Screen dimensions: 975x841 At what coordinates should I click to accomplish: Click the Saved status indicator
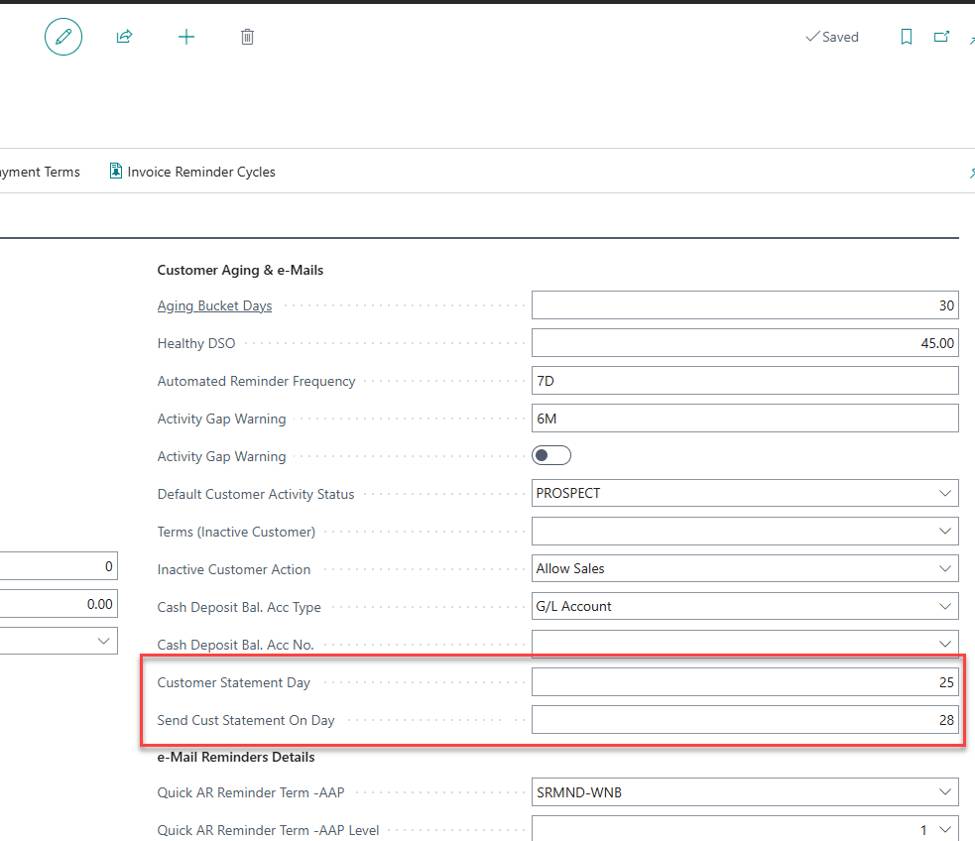(832, 37)
